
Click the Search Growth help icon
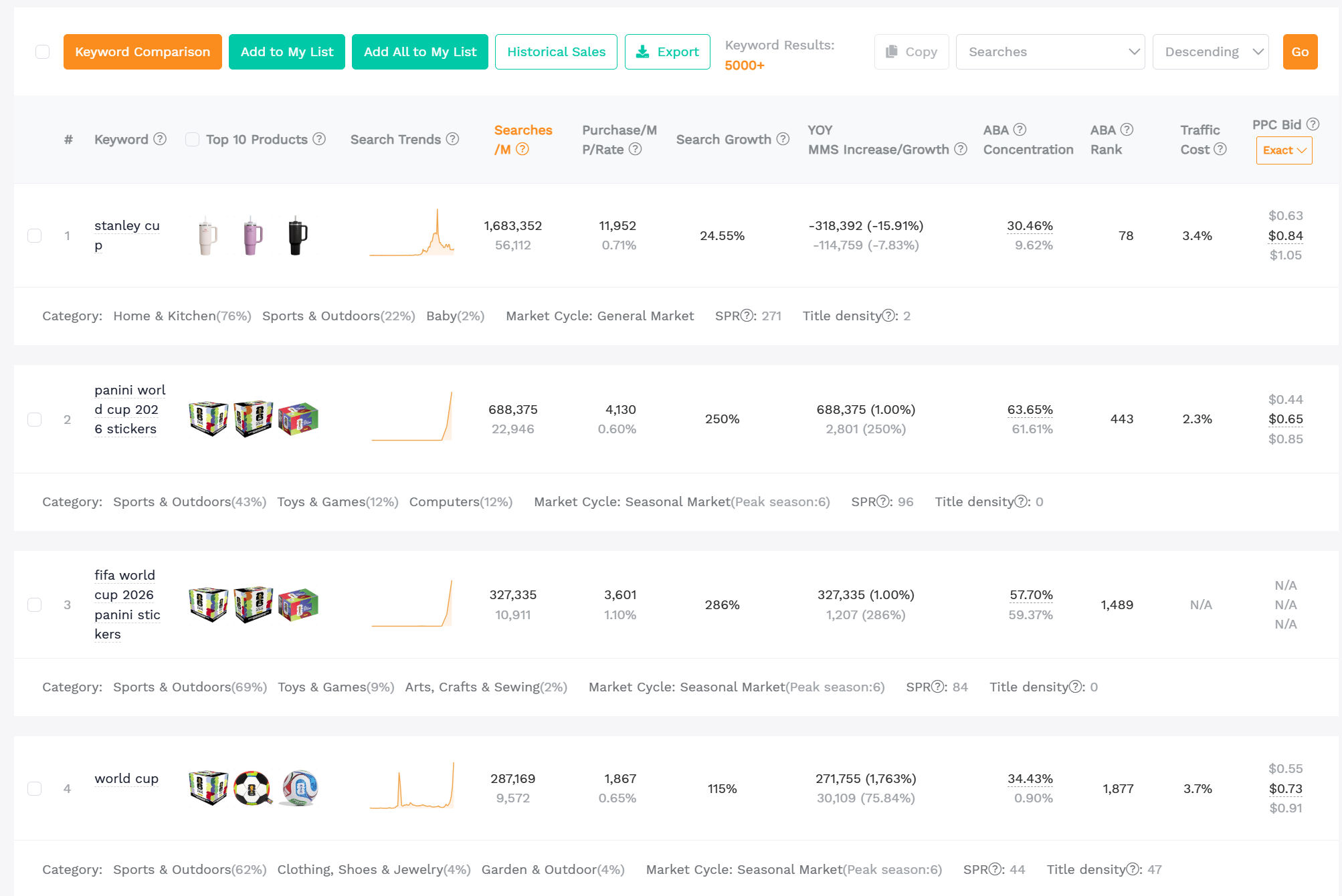tap(783, 139)
